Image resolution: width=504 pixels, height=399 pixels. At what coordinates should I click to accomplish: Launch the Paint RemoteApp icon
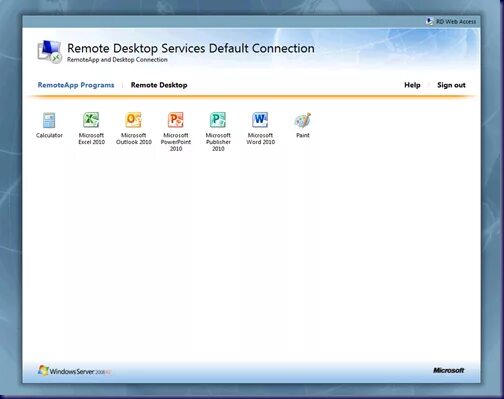click(303, 120)
